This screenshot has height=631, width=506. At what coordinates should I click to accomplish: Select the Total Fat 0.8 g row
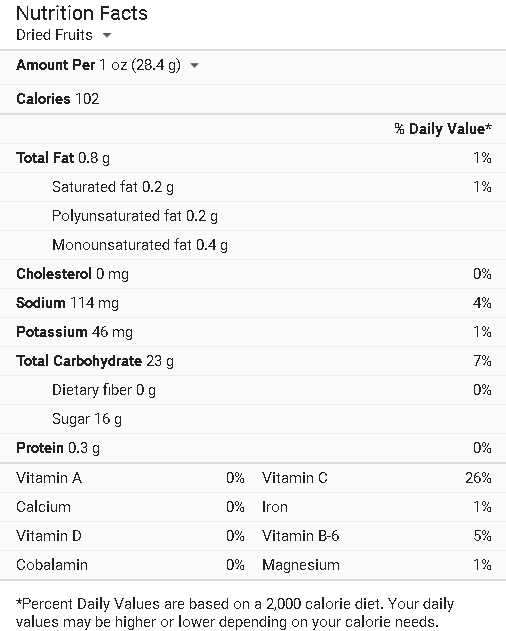pyautogui.click(x=253, y=158)
